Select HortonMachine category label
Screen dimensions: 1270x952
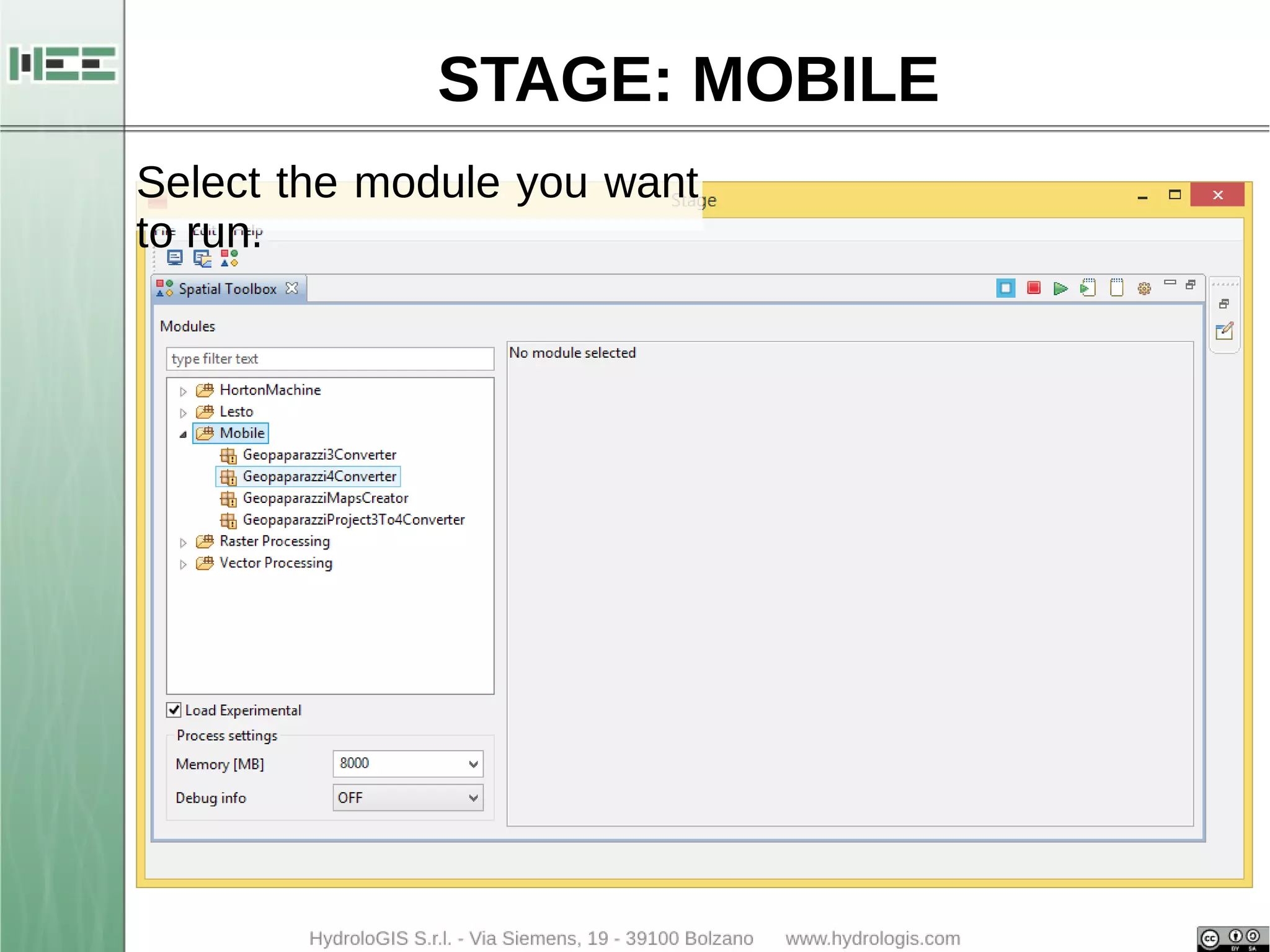click(270, 390)
